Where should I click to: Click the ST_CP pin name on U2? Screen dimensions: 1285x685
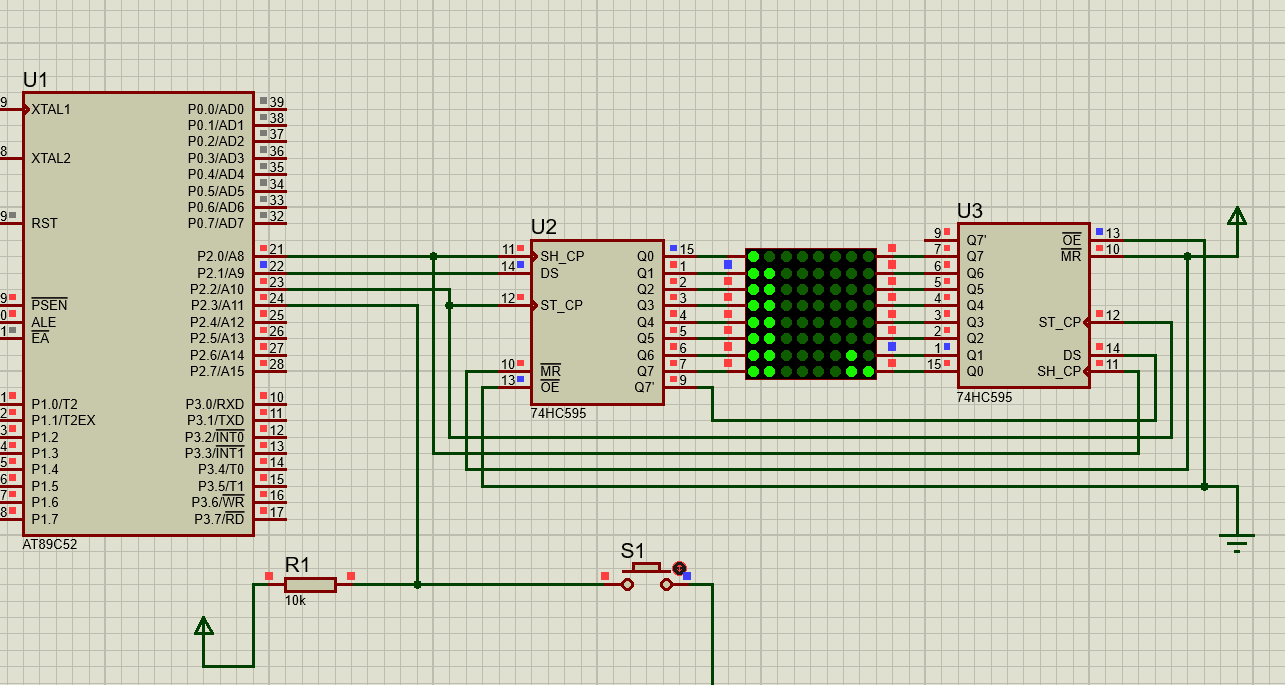[561, 305]
